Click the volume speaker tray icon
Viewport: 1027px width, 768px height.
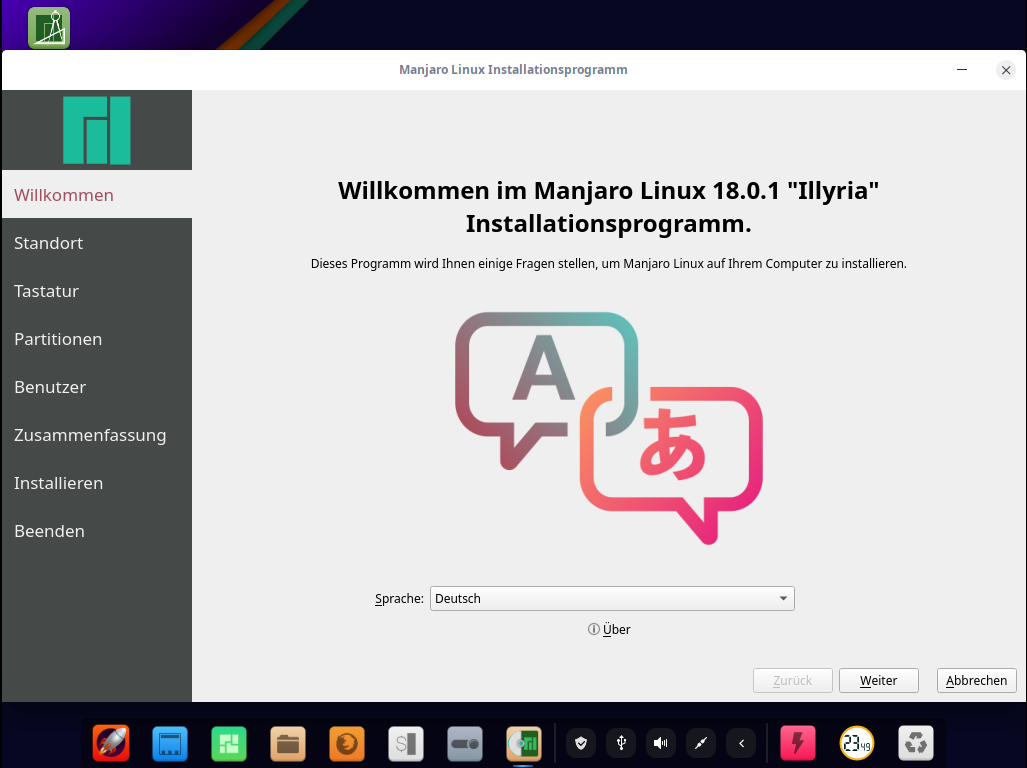coord(660,743)
